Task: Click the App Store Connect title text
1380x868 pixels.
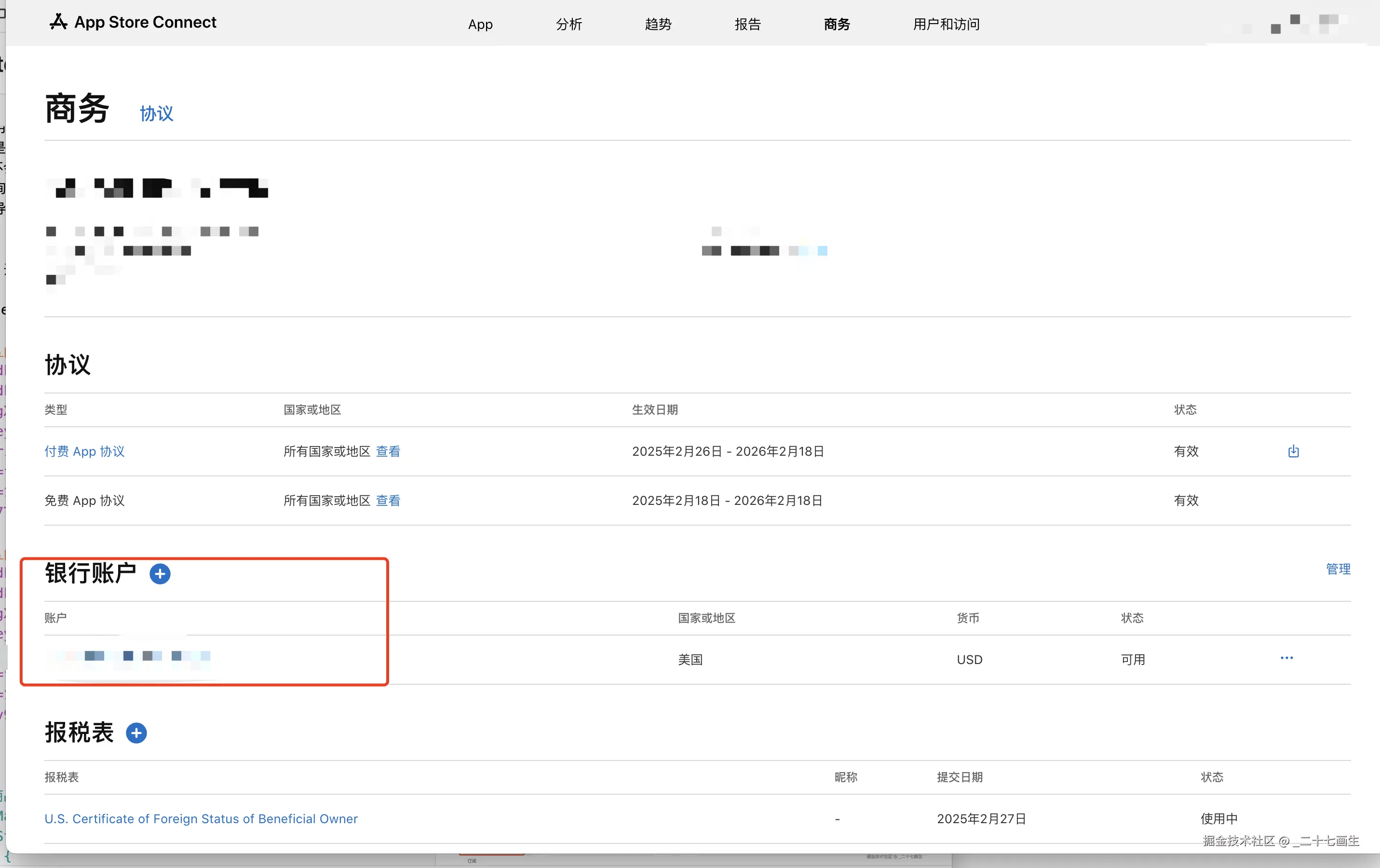Action: pyautogui.click(x=145, y=22)
